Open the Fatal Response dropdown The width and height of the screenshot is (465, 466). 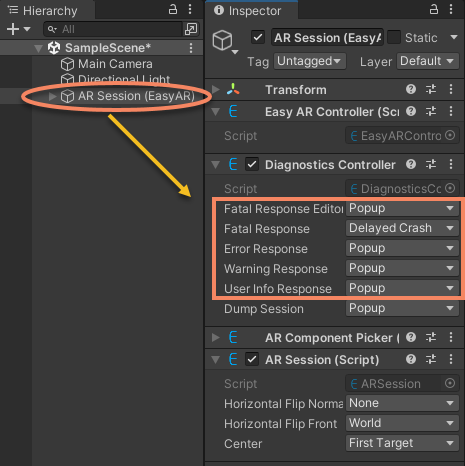pos(402,228)
